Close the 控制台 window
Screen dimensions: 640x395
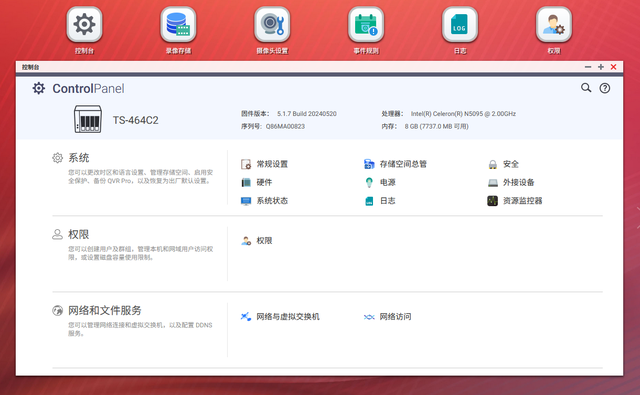(x=613, y=67)
